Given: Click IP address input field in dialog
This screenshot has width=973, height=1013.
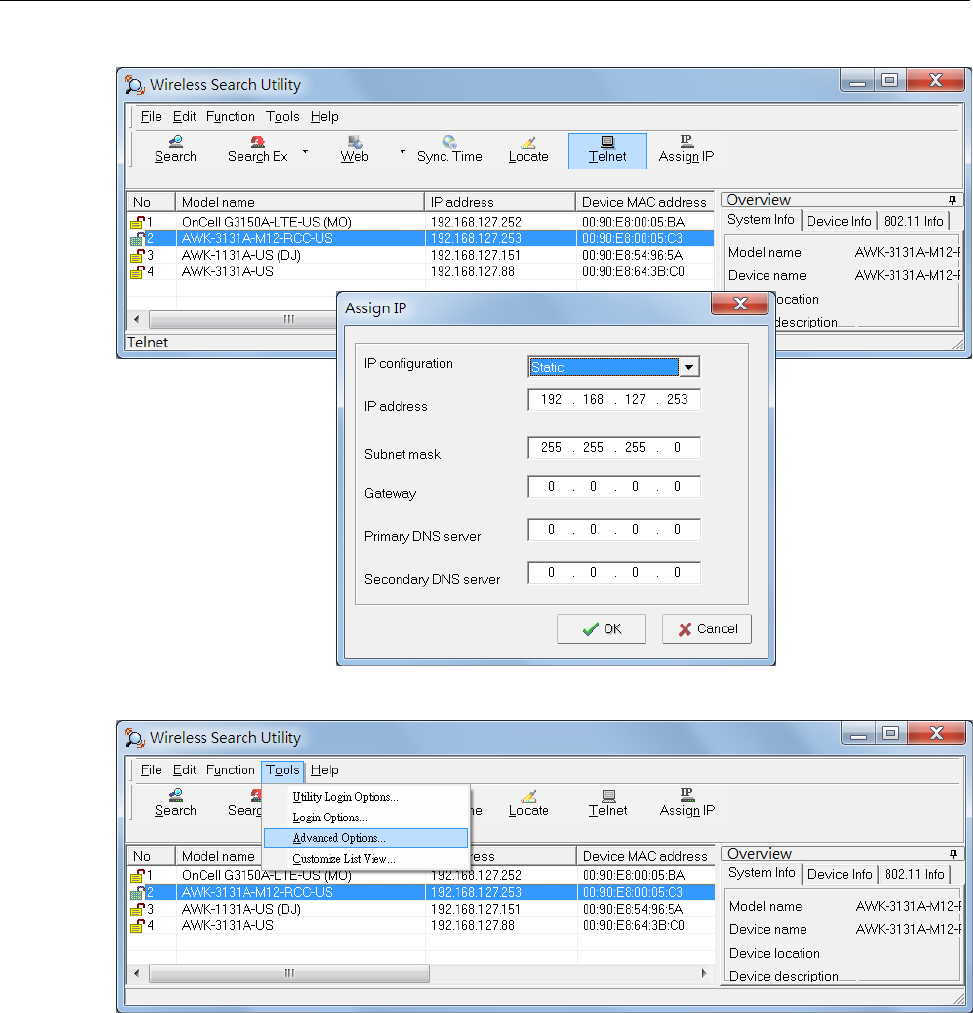Looking at the screenshot, I should (x=614, y=399).
